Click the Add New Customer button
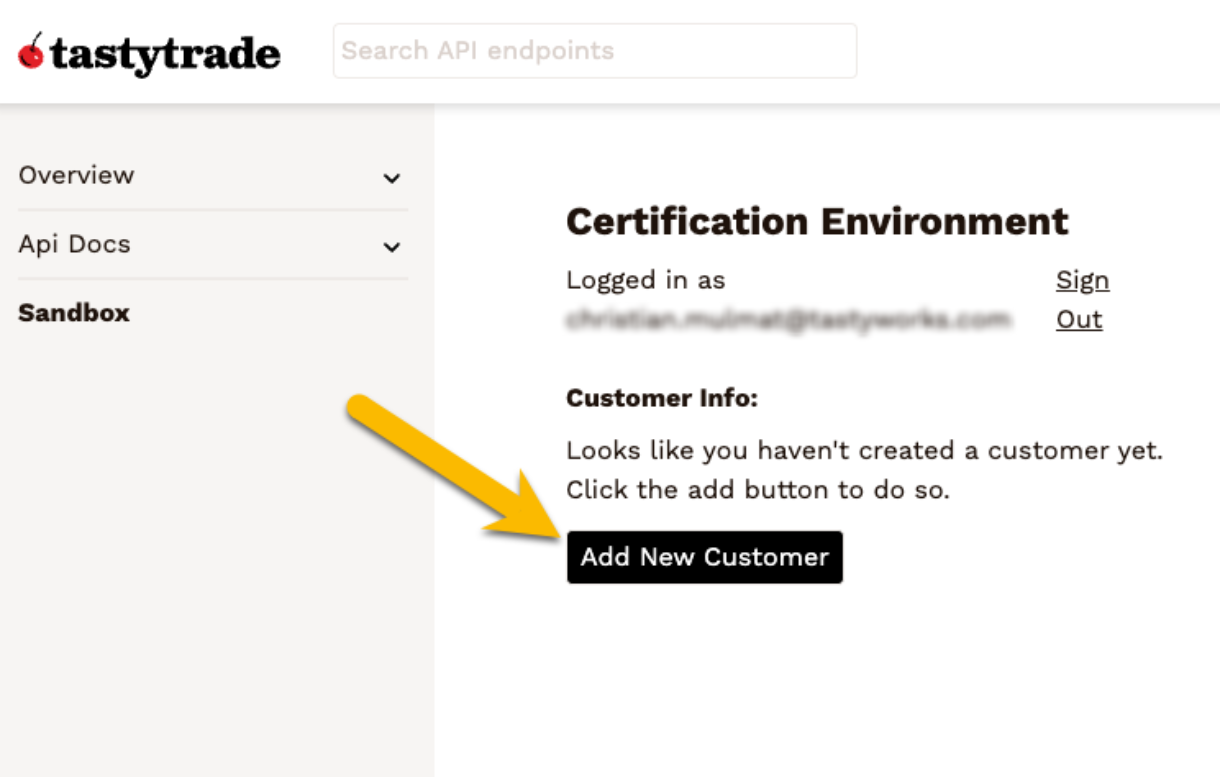Screen dimensions: 1220x777 (704, 557)
